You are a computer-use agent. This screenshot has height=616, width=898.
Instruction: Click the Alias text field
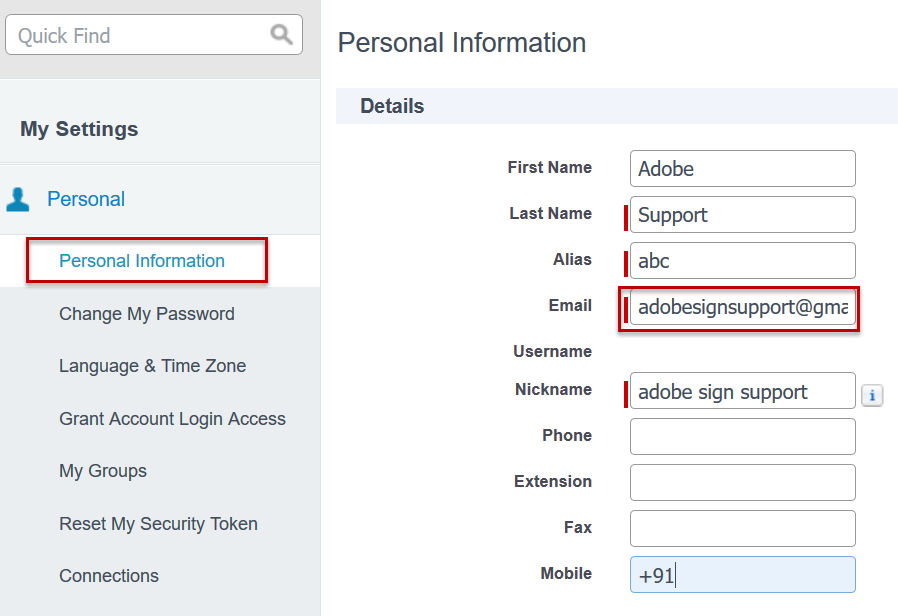pos(743,261)
